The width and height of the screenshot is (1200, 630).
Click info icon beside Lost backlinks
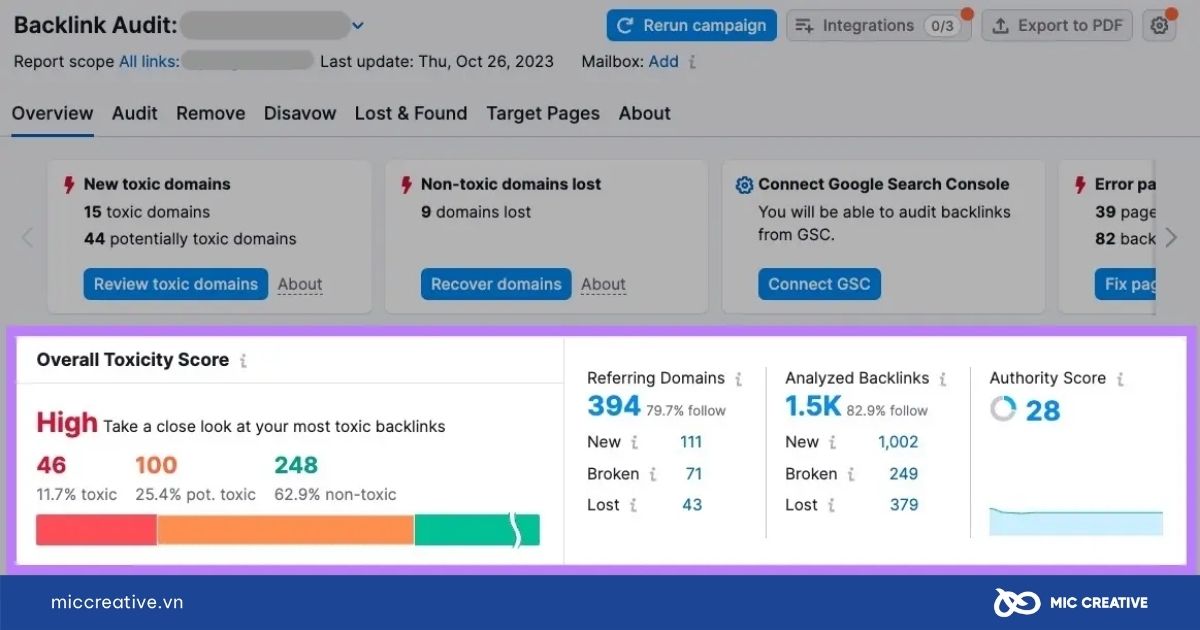pos(832,505)
